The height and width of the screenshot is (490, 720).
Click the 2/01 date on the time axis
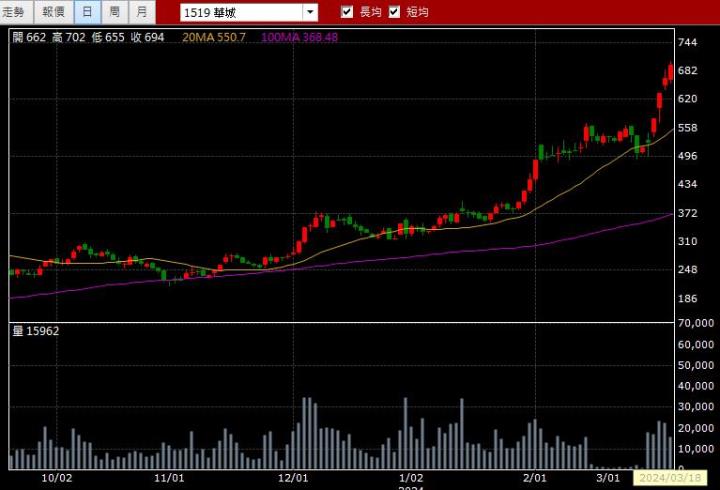click(x=538, y=478)
